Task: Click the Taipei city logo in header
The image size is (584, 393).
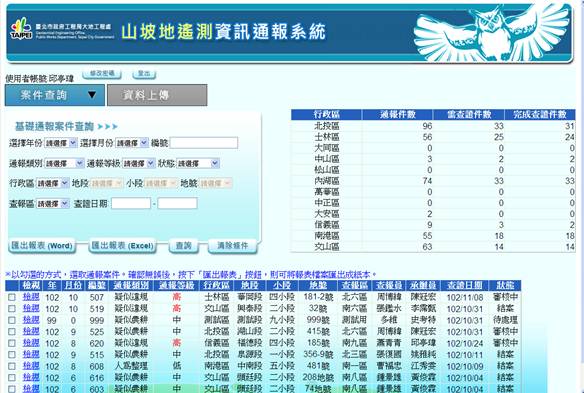Action: pos(21,29)
